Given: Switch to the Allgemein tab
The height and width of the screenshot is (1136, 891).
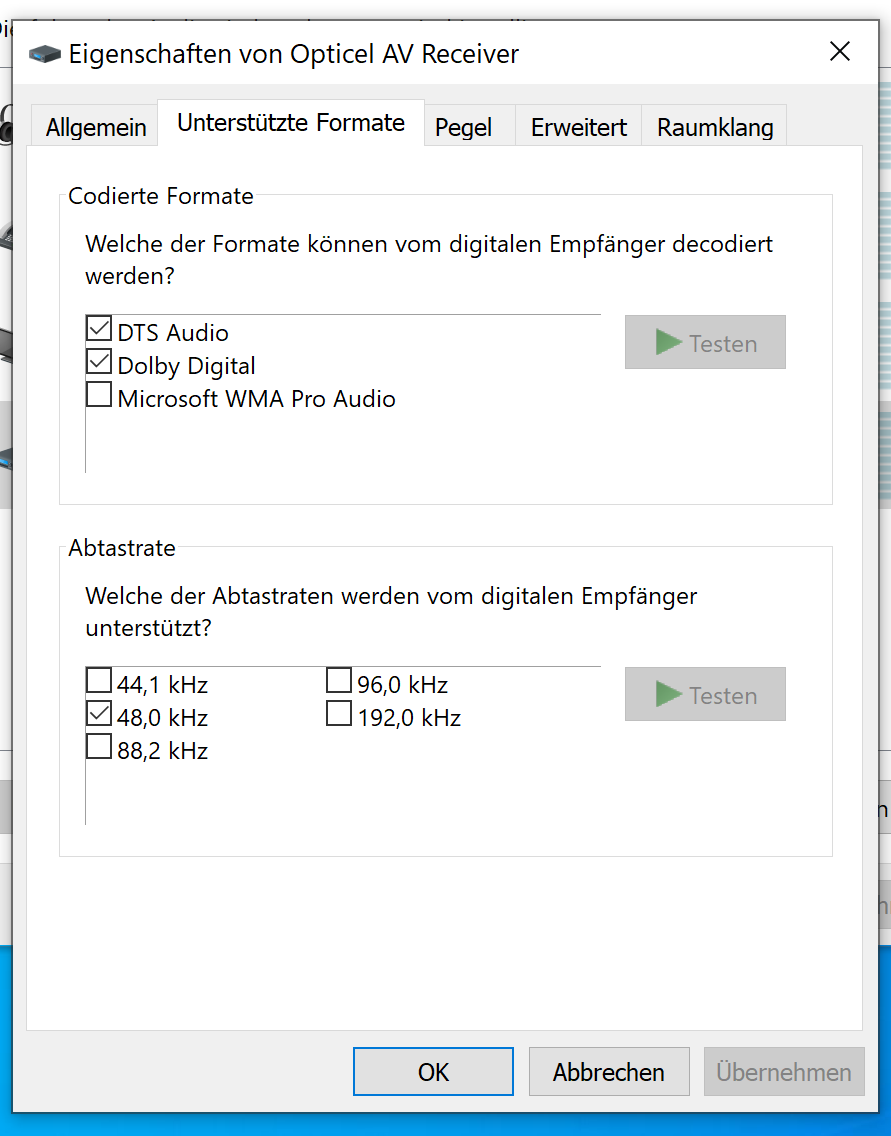Looking at the screenshot, I should click(96, 128).
